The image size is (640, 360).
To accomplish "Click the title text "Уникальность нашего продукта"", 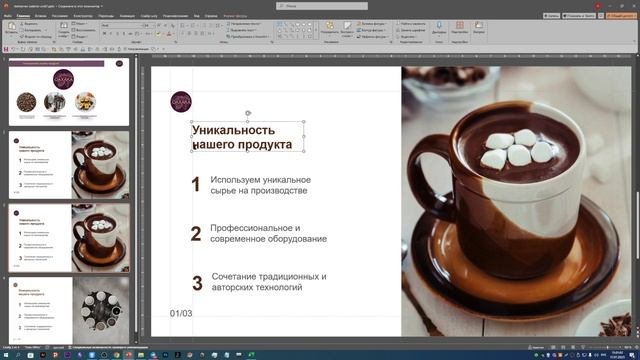I will 242,137.
